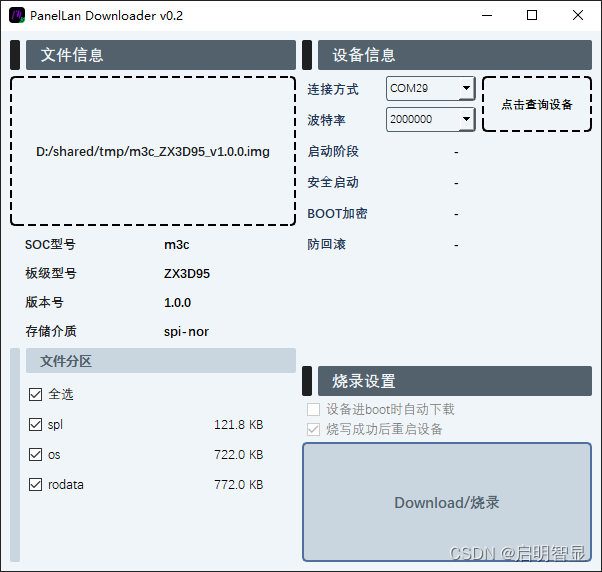602x572 pixels.
Task: Click the 文件分区 section header
Action: point(161,360)
